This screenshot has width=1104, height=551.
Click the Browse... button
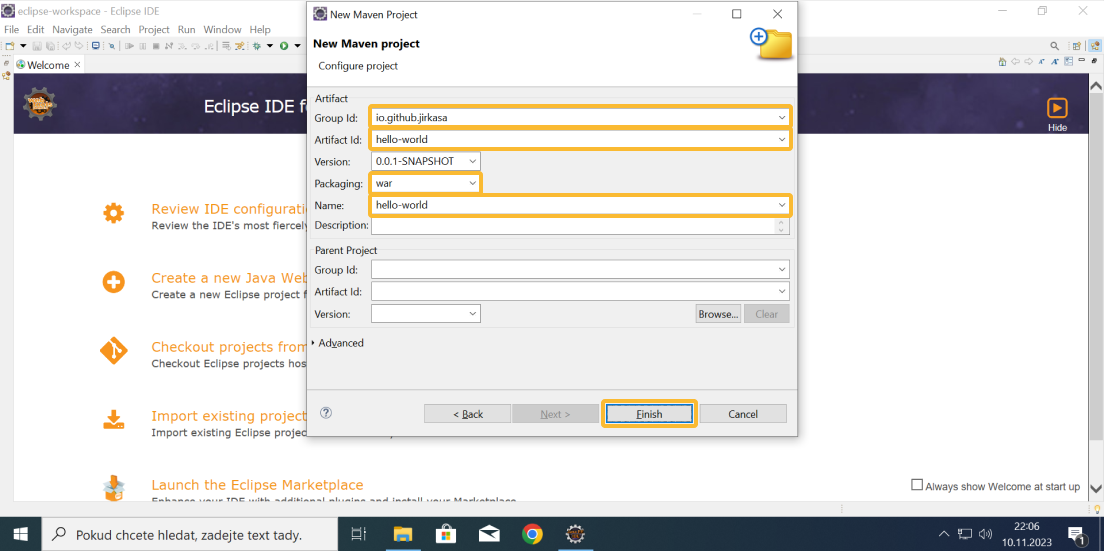pyautogui.click(x=718, y=314)
